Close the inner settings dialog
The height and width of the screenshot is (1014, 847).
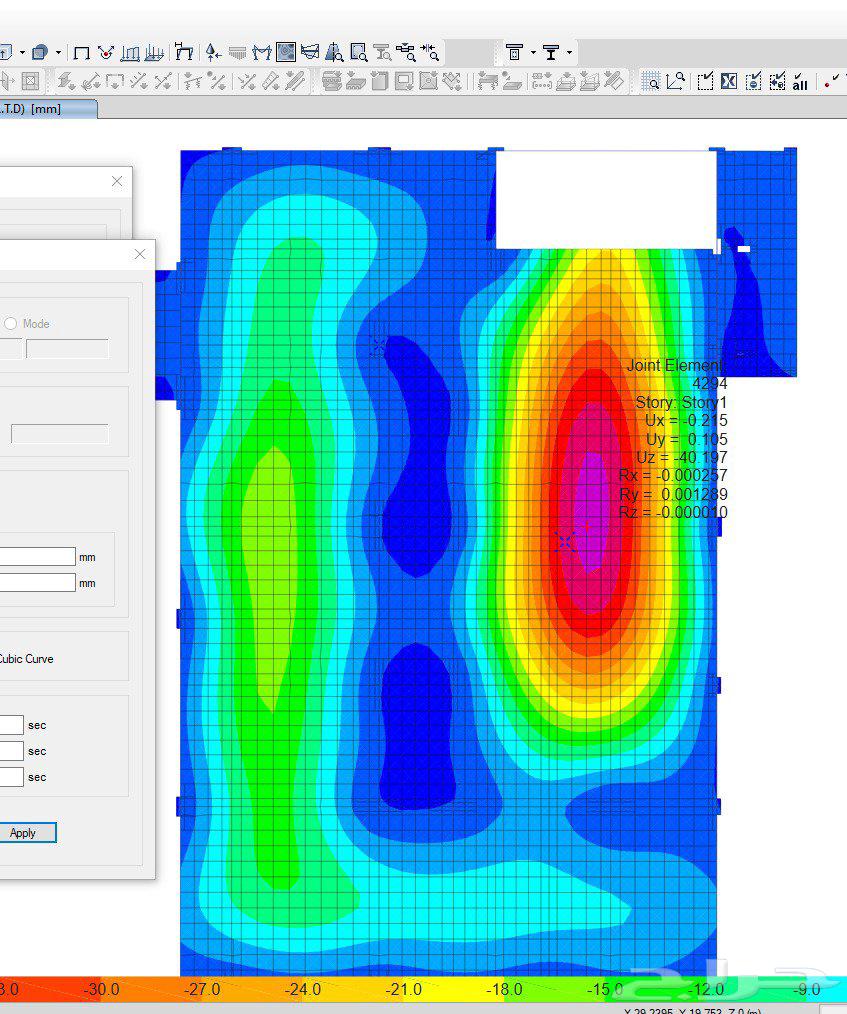click(139, 254)
